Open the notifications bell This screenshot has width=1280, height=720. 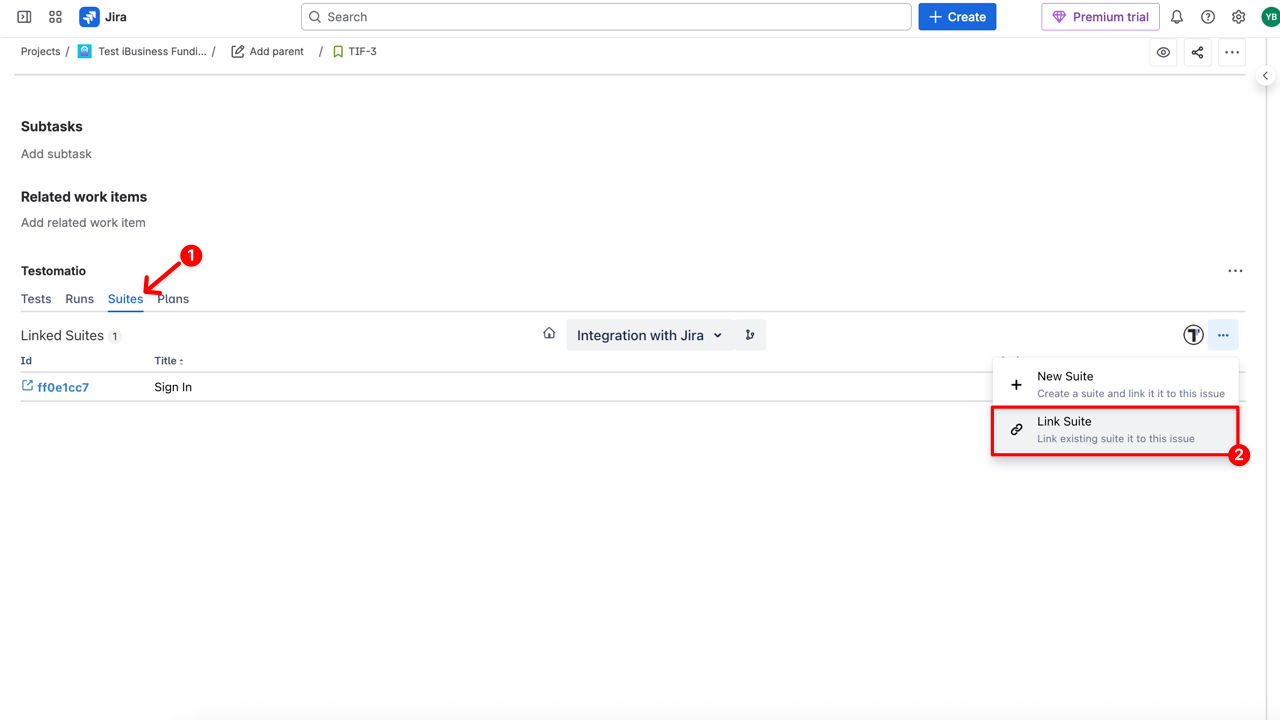pyautogui.click(x=1177, y=17)
